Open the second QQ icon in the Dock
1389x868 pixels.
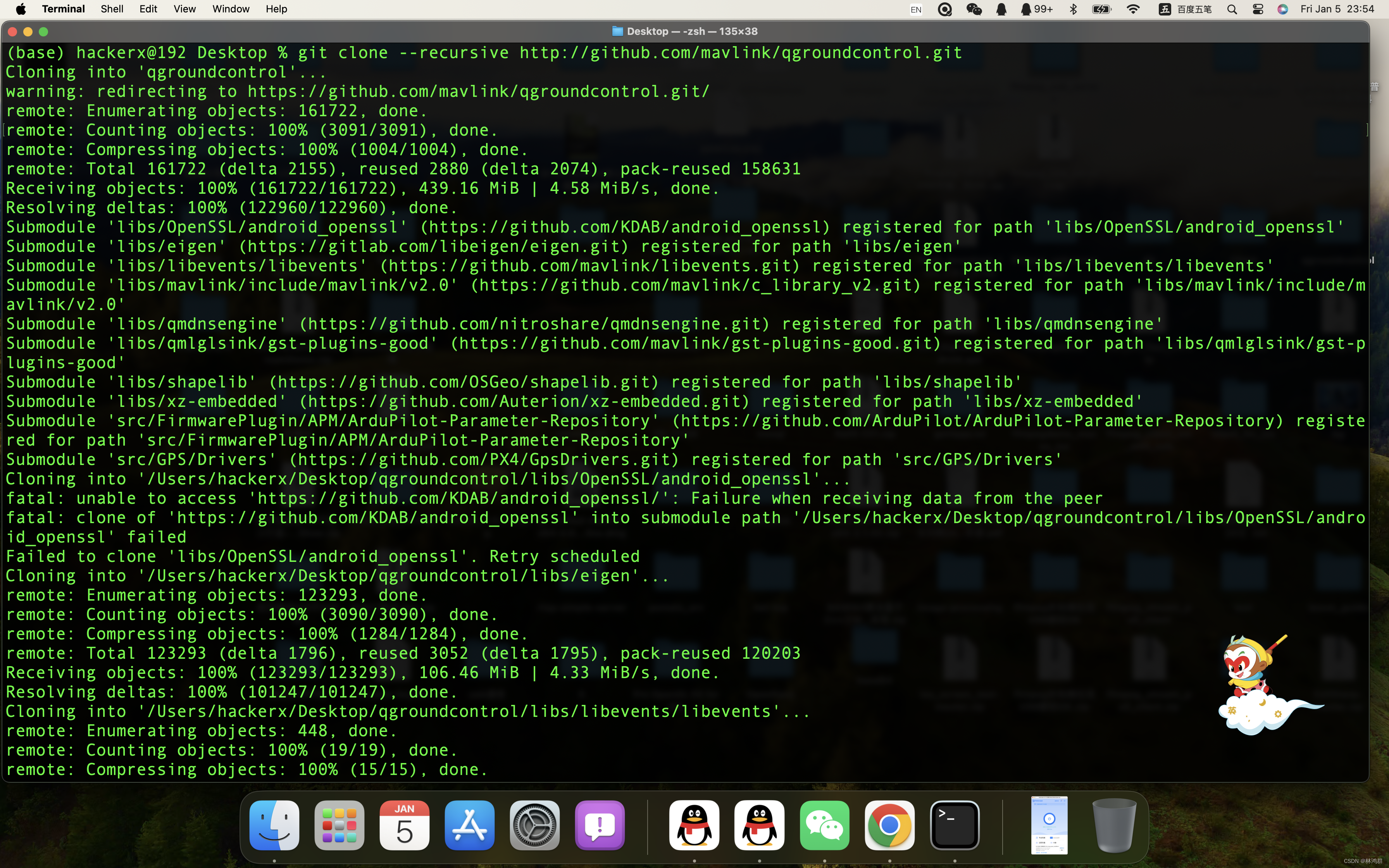tap(759, 825)
